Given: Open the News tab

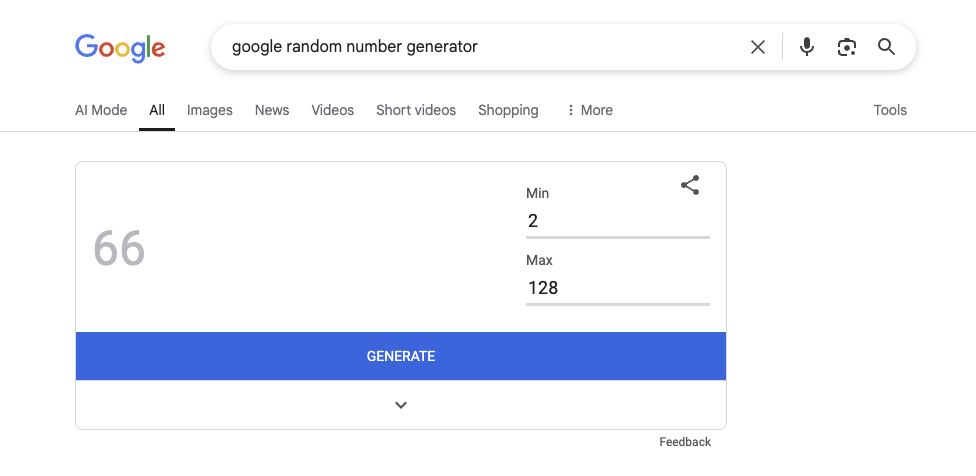Looking at the screenshot, I should pyautogui.click(x=272, y=110).
